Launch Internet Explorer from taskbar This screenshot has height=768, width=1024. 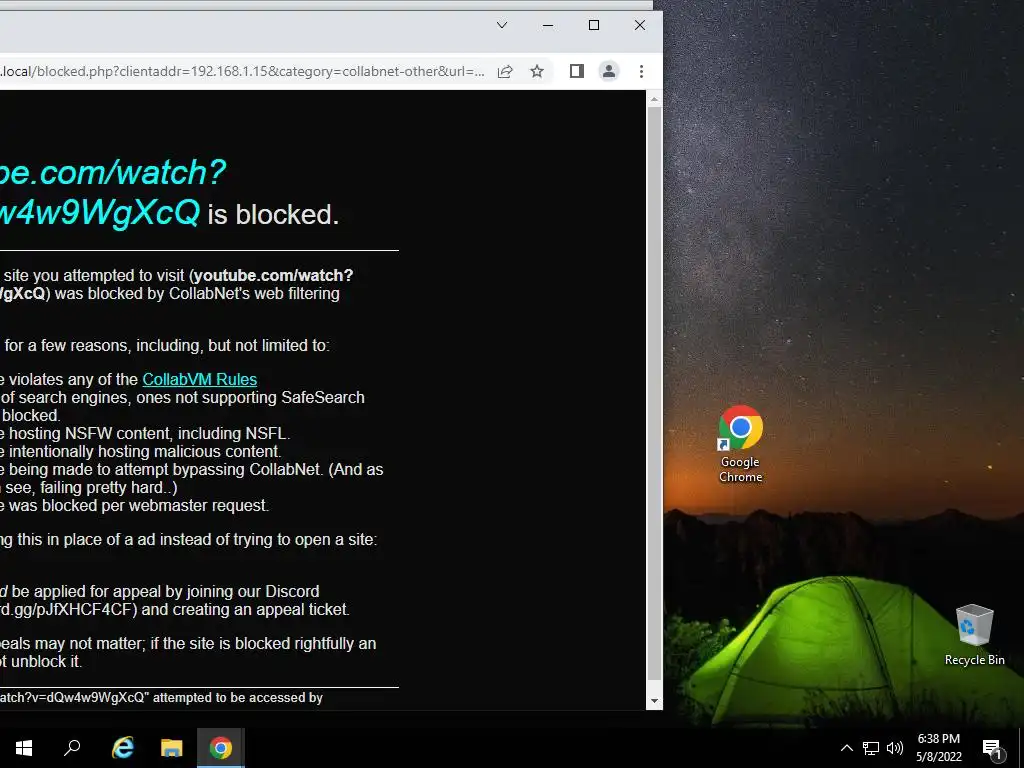tap(122, 748)
